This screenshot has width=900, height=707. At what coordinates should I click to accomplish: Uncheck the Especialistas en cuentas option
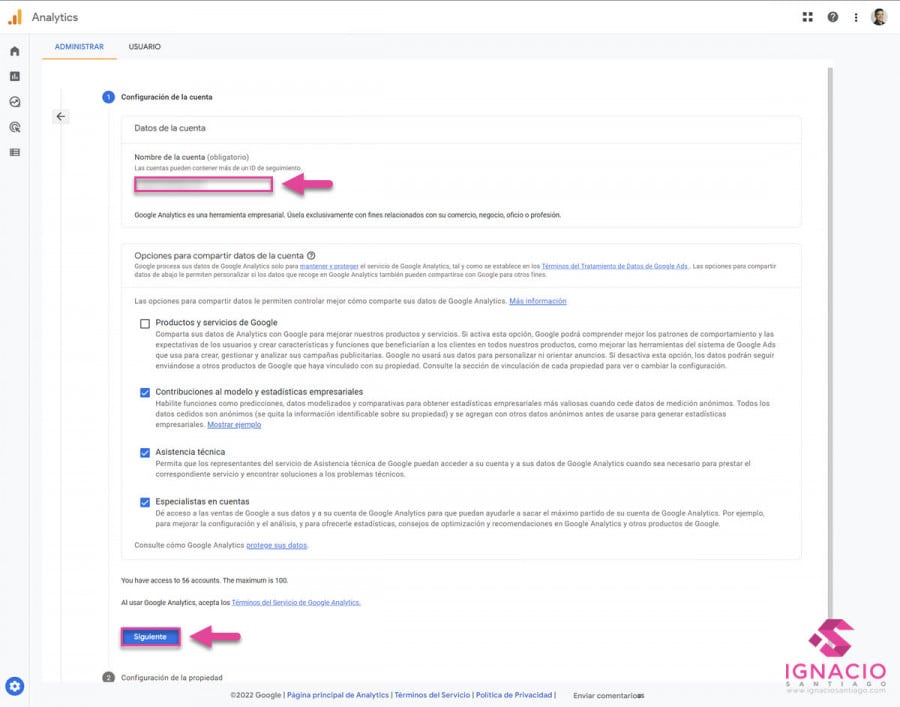pos(144,502)
